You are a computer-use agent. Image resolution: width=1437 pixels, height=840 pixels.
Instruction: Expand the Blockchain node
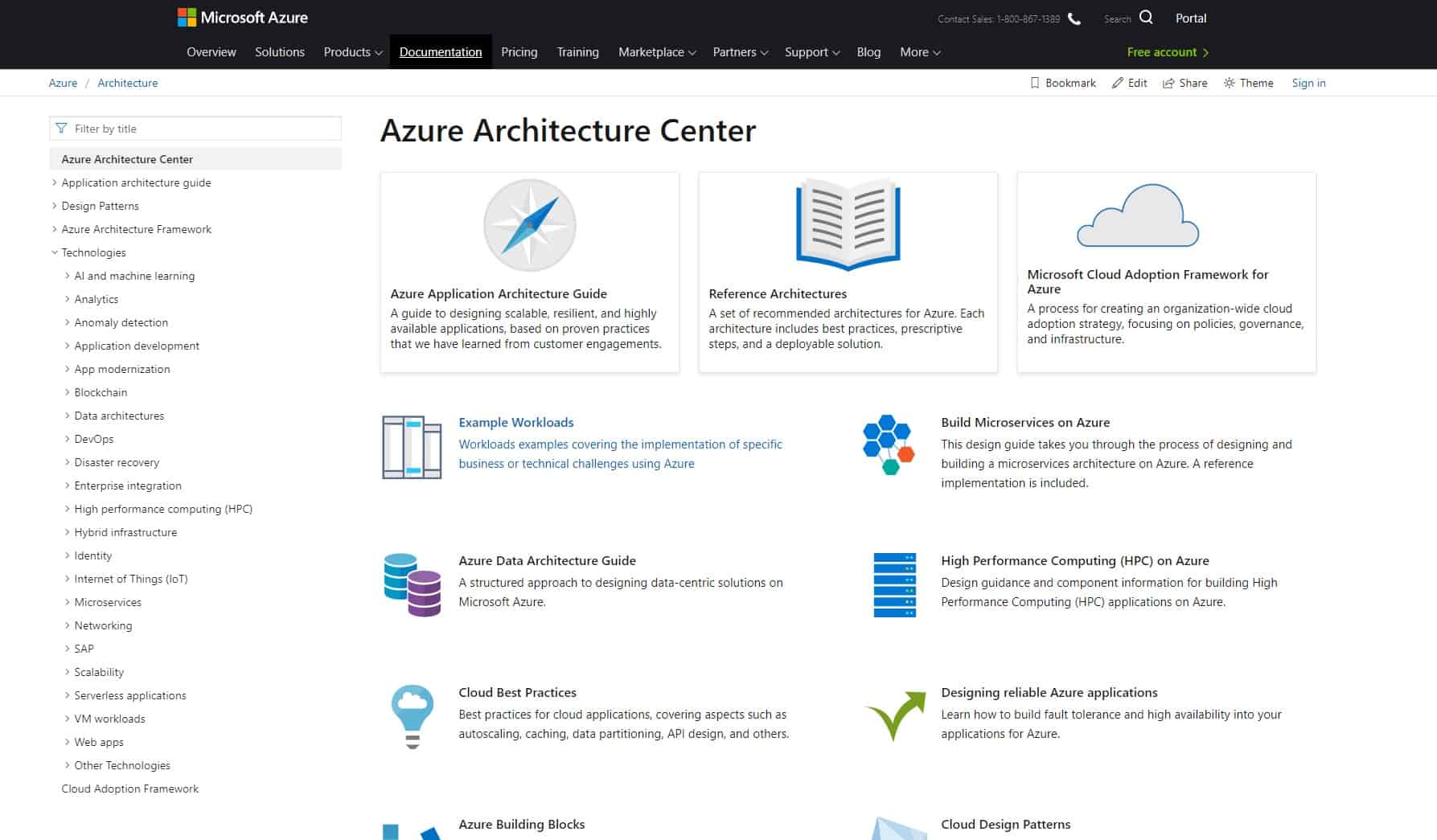[68, 392]
